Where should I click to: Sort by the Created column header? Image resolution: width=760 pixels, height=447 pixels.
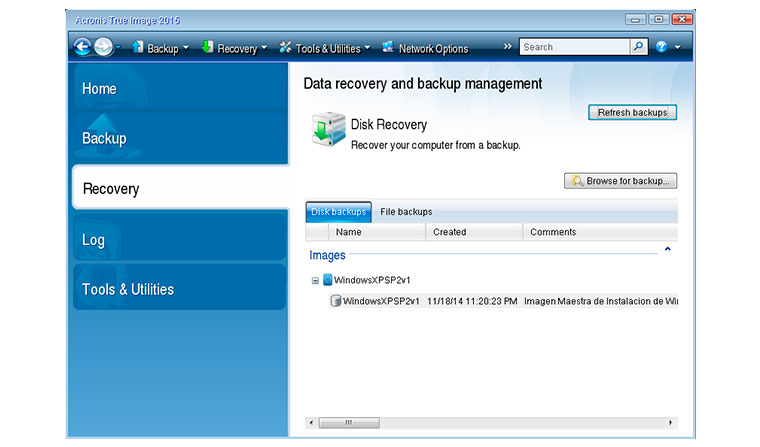coord(474,232)
